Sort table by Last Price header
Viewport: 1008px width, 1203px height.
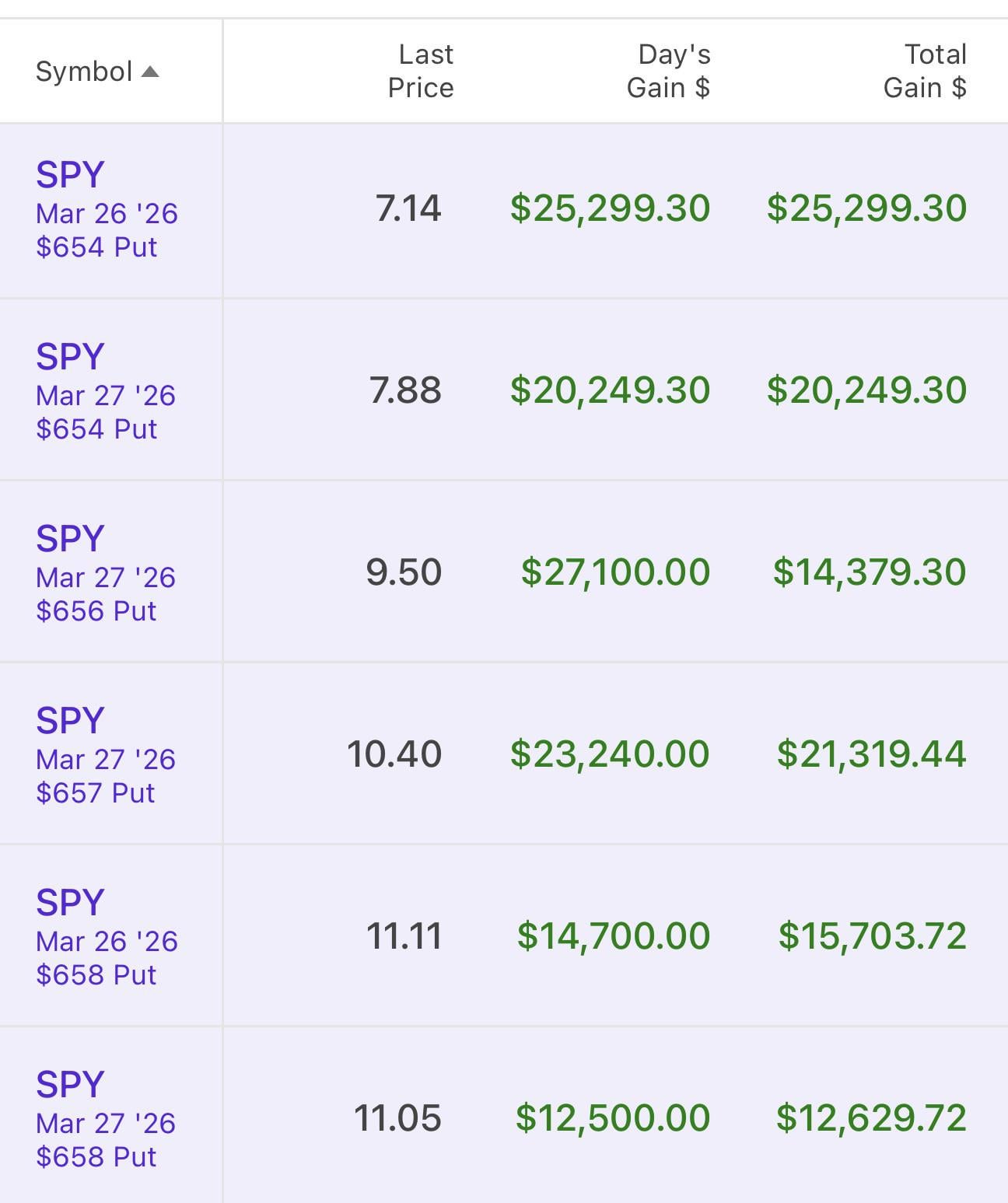[420, 71]
